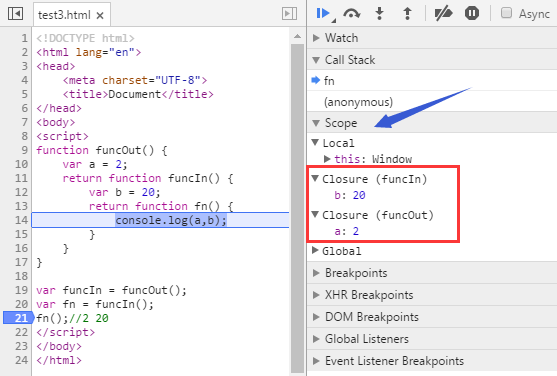The height and width of the screenshot is (376, 557).
Task: Collapse the Call Stack section
Action: 316,60
